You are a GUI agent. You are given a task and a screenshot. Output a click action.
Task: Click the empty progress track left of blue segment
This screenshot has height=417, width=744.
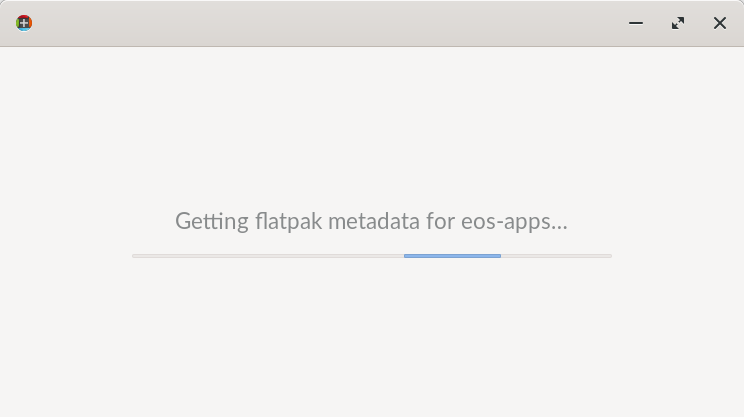coord(268,256)
